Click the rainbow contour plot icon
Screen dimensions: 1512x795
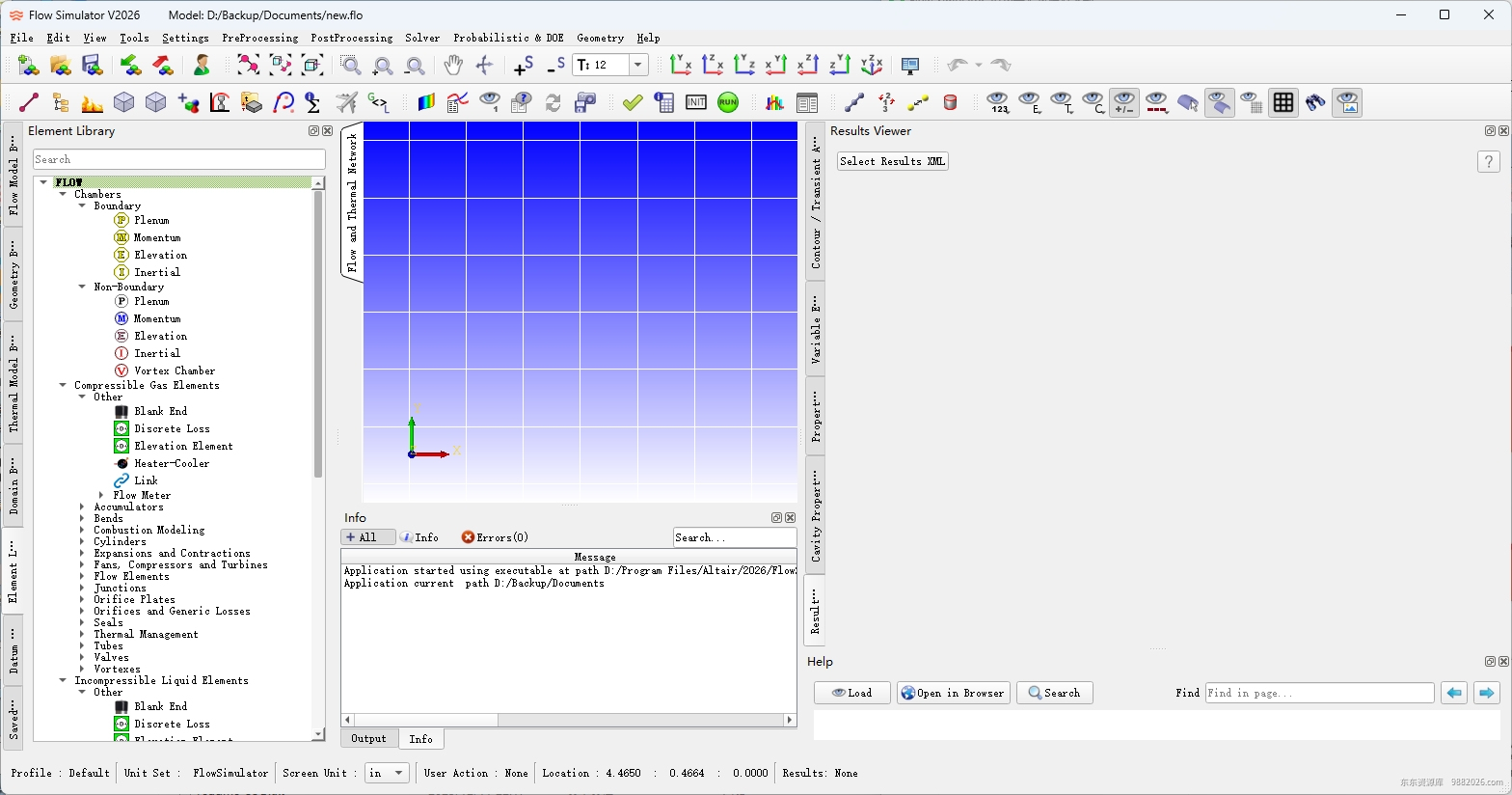(x=426, y=102)
